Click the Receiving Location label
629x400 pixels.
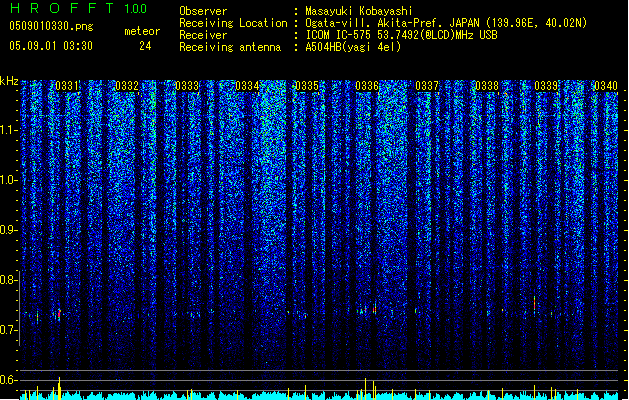pos(233,23)
